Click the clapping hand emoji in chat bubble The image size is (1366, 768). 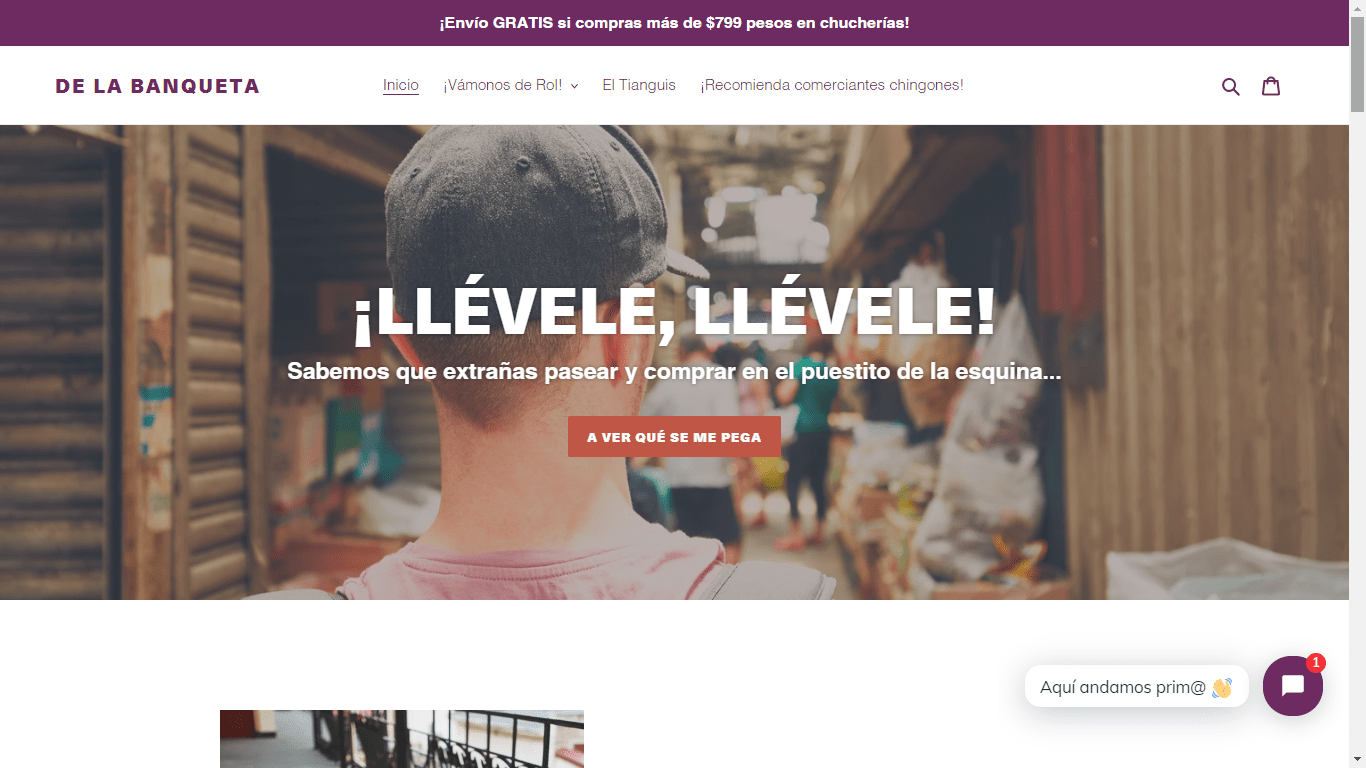[x=1222, y=687]
